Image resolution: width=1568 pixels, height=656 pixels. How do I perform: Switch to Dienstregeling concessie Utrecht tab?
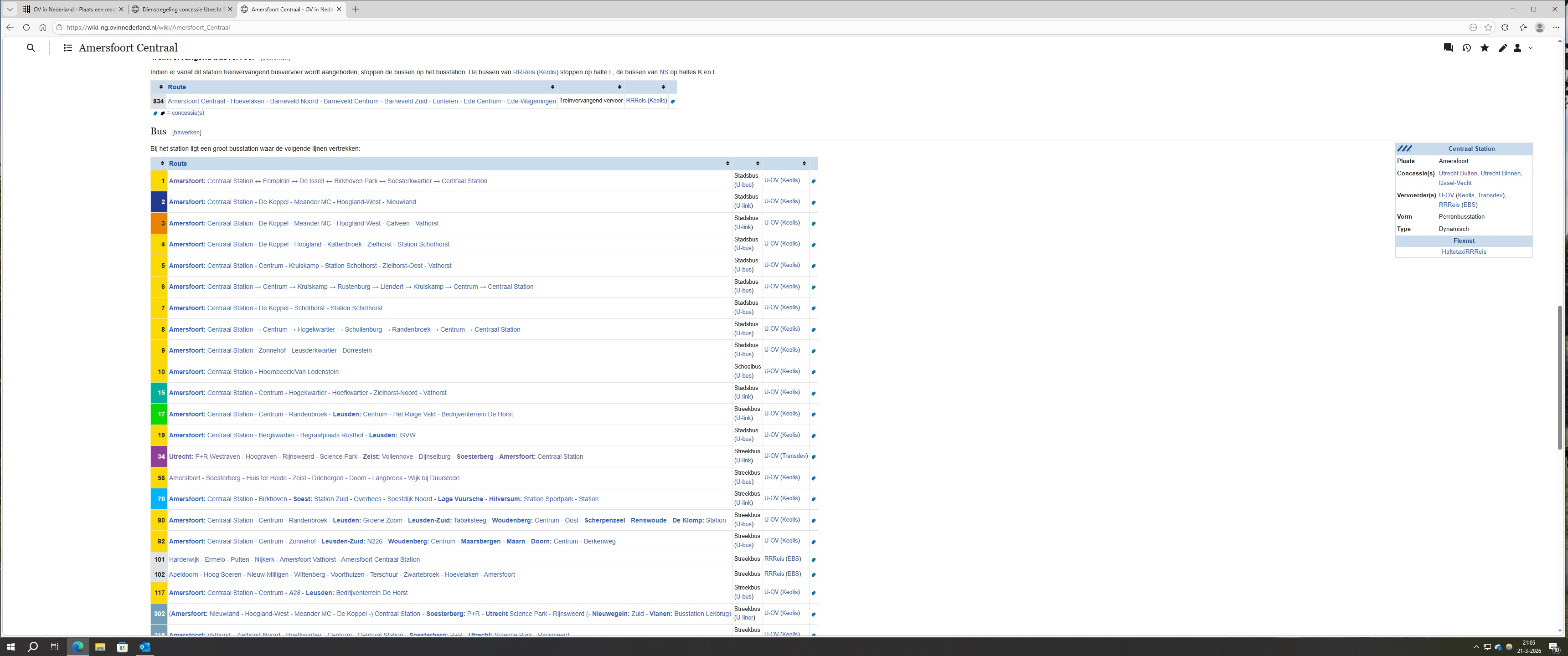point(183,9)
